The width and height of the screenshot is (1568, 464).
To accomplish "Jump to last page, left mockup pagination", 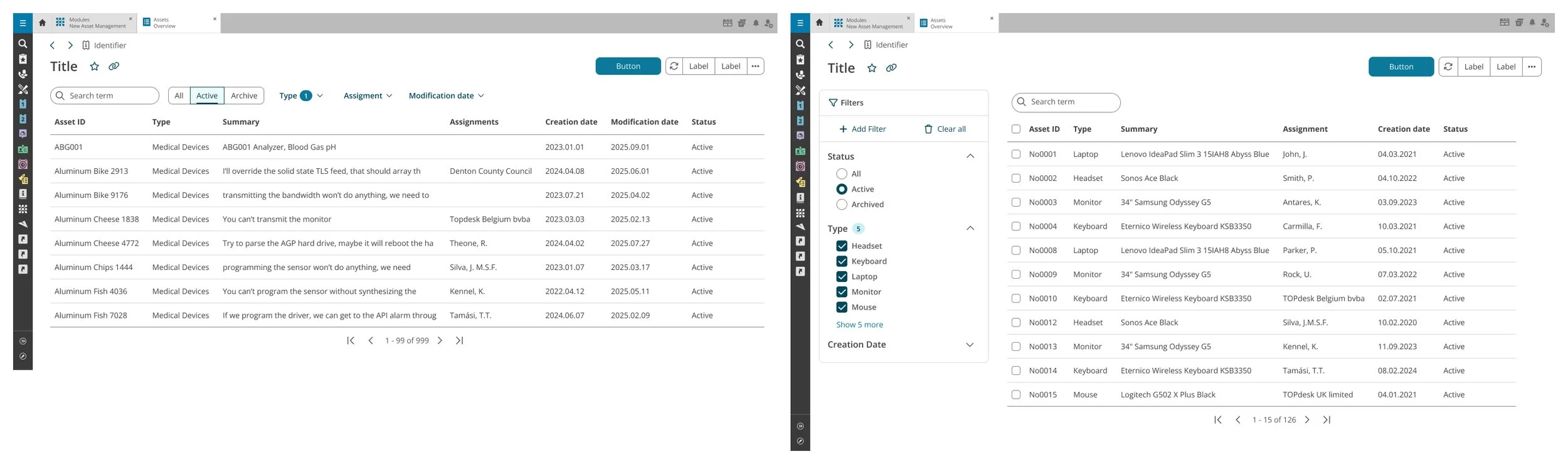I will coord(460,340).
